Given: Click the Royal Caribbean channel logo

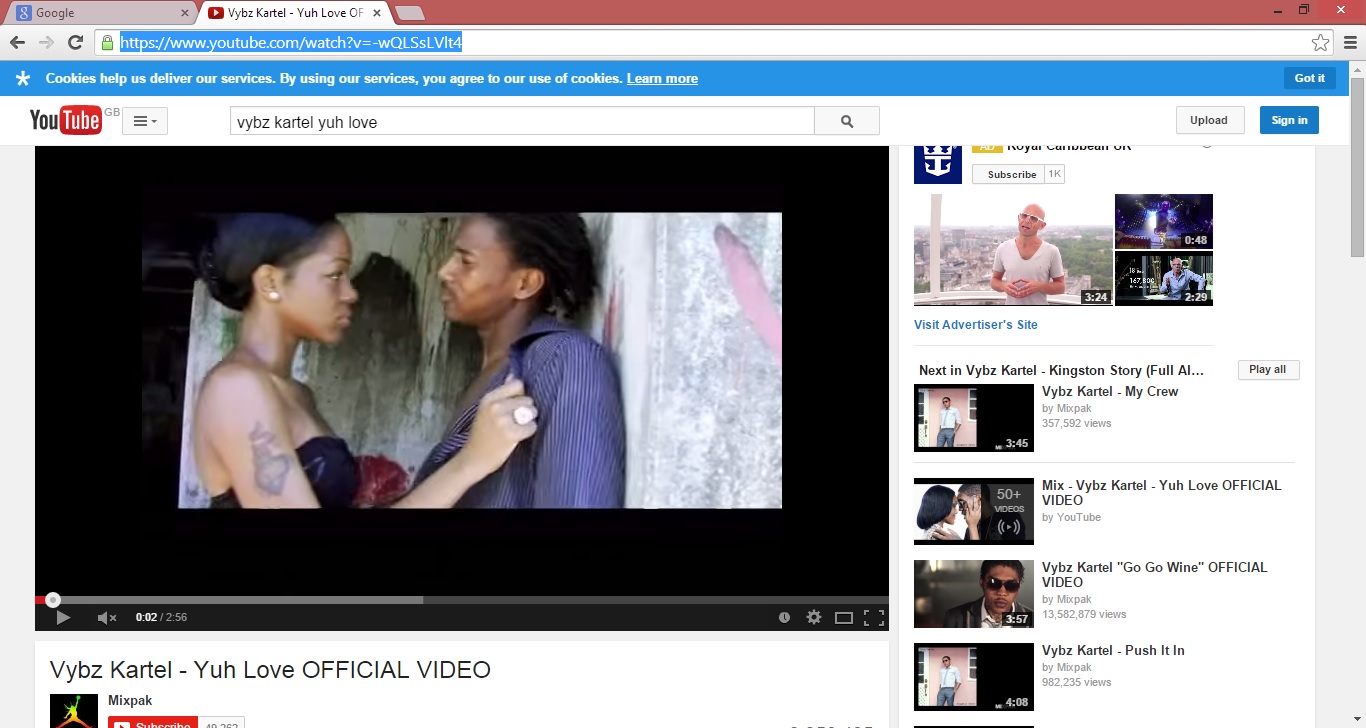Looking at the screenshot, I should coord(938,163).
